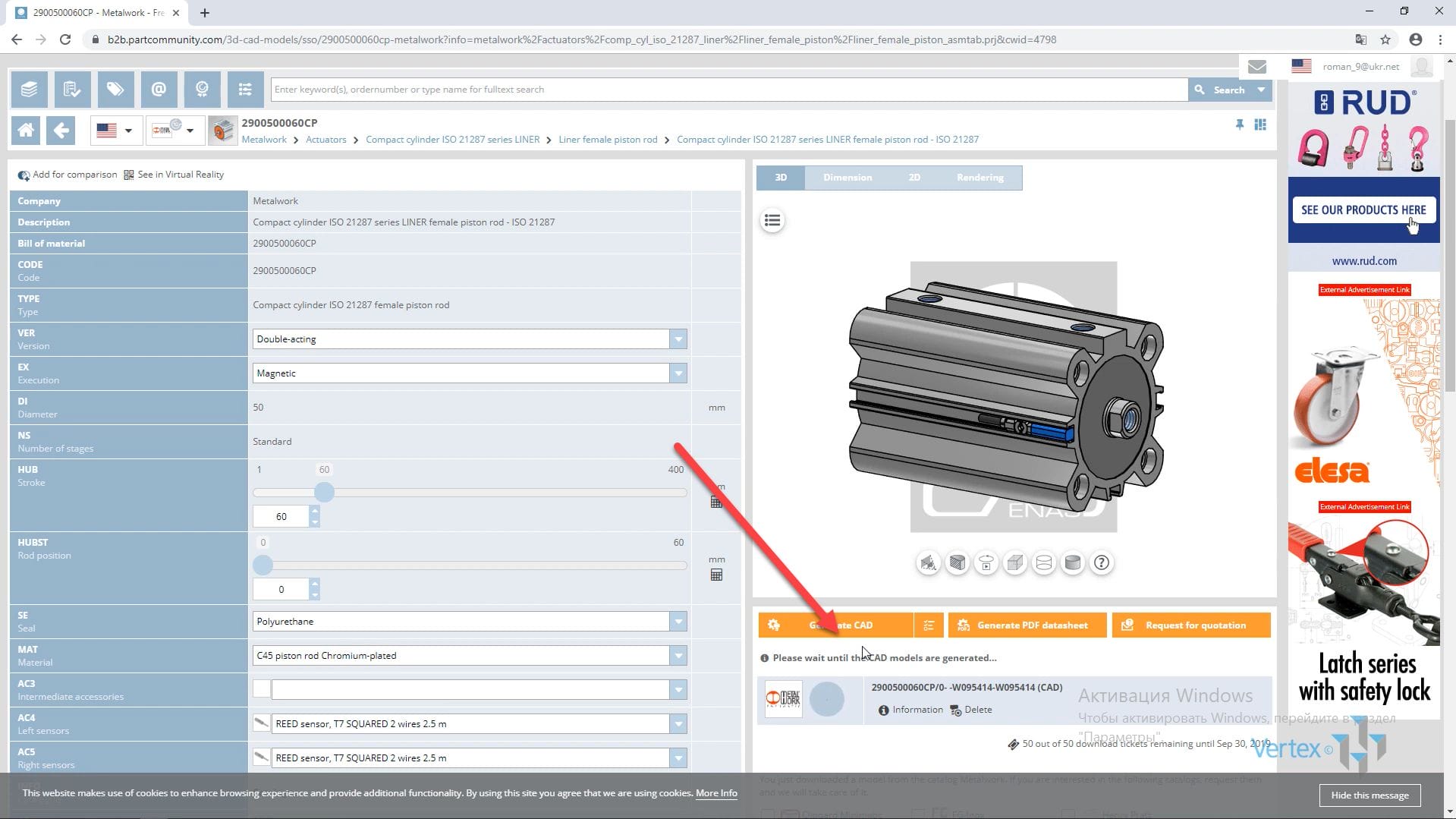Switch to shaded cylinder display icon

click(1072, 563)
